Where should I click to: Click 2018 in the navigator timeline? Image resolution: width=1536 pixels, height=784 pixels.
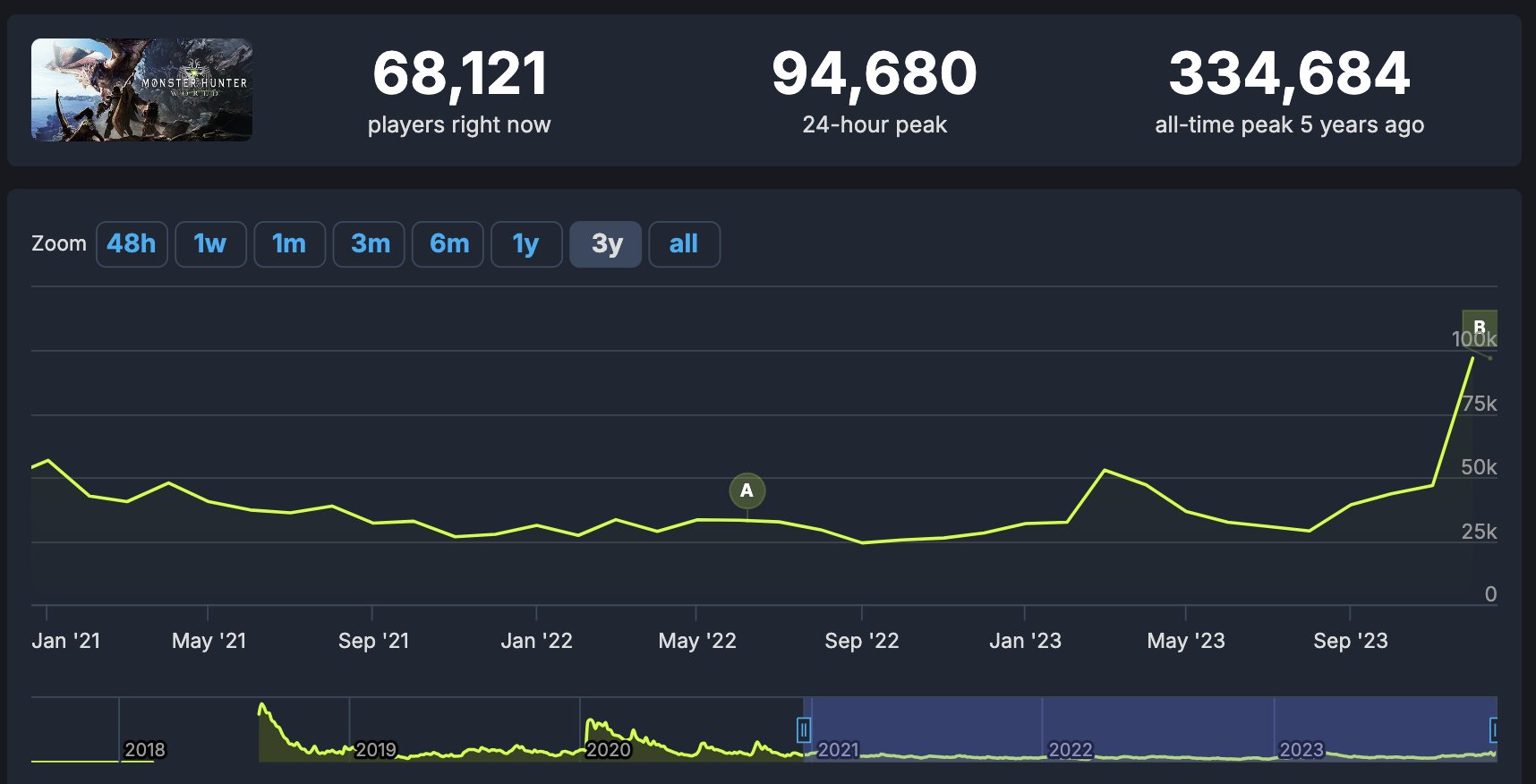coord(145,749)
